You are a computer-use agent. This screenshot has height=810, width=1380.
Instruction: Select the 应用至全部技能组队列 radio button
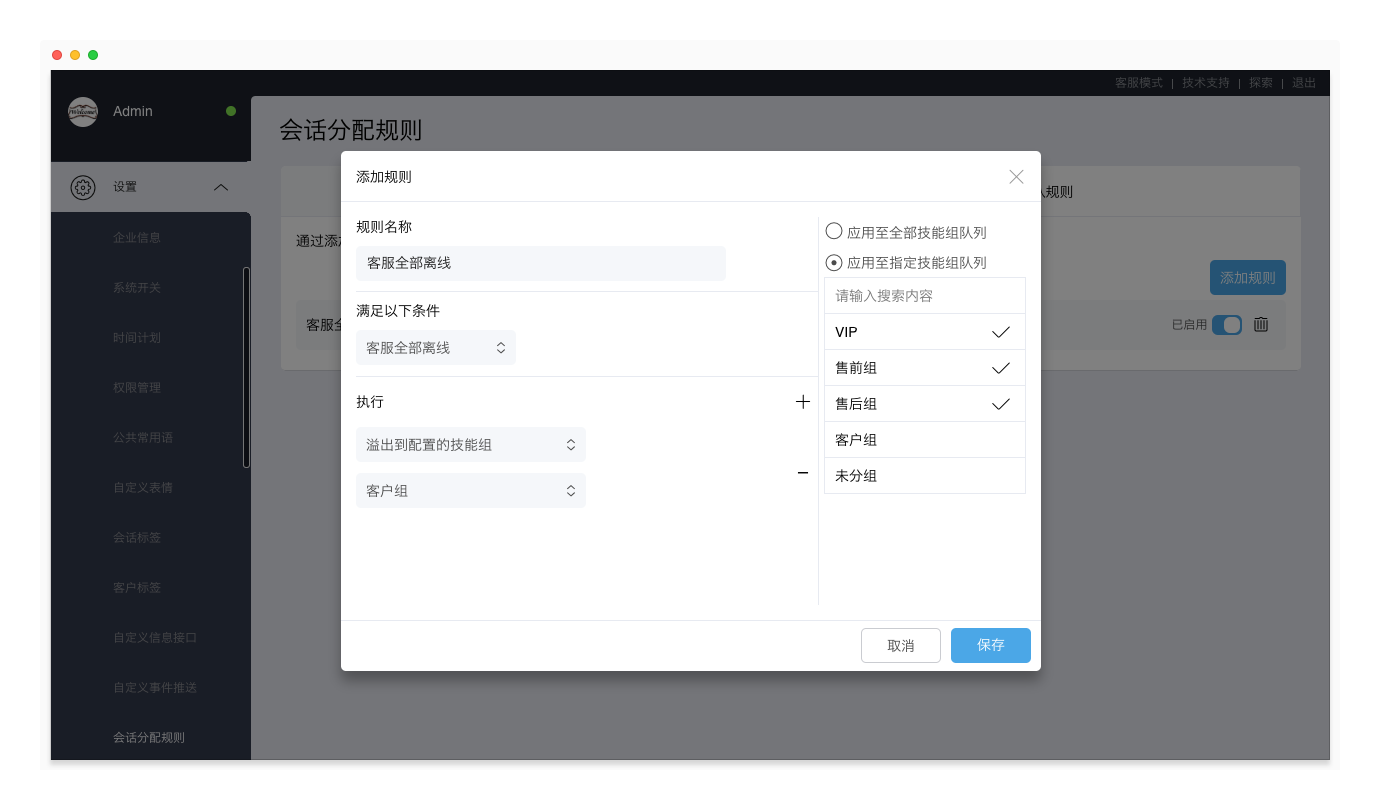pos(834,232)
